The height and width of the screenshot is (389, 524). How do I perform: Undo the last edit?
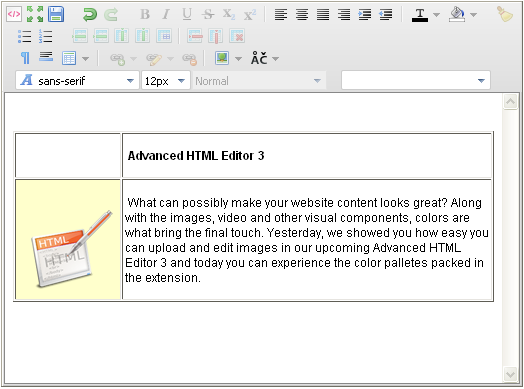pyautogui.click(x=90, y=14)
